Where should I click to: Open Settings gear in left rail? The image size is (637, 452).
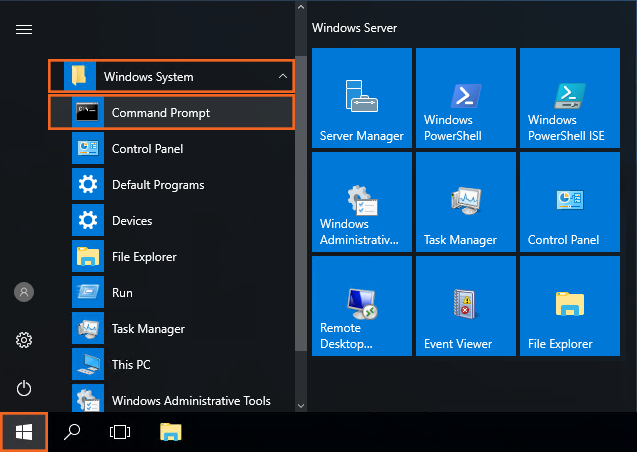pyautogui.click(x=24, y=340)
